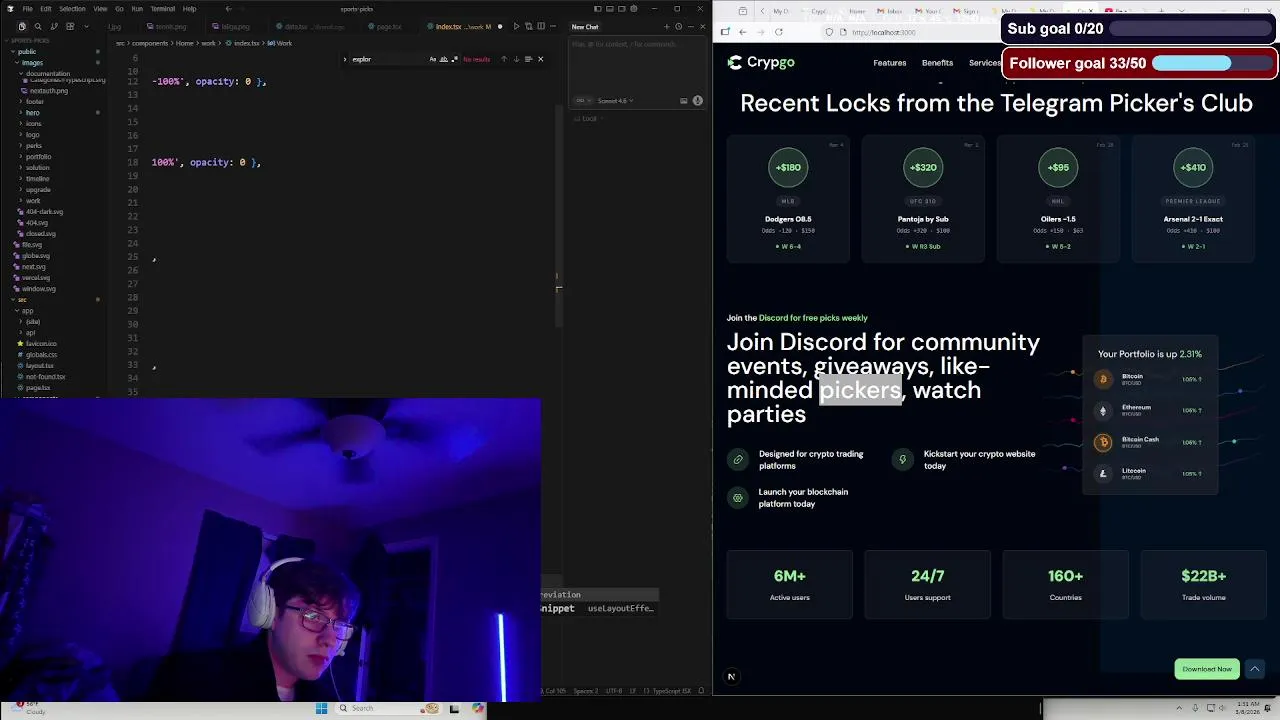Run the file with the play icon

516,26
